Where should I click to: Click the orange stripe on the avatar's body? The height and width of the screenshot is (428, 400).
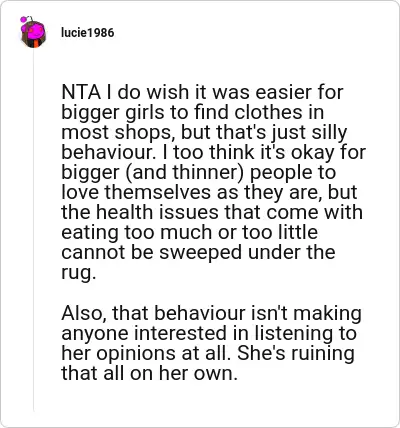[35, 43]
